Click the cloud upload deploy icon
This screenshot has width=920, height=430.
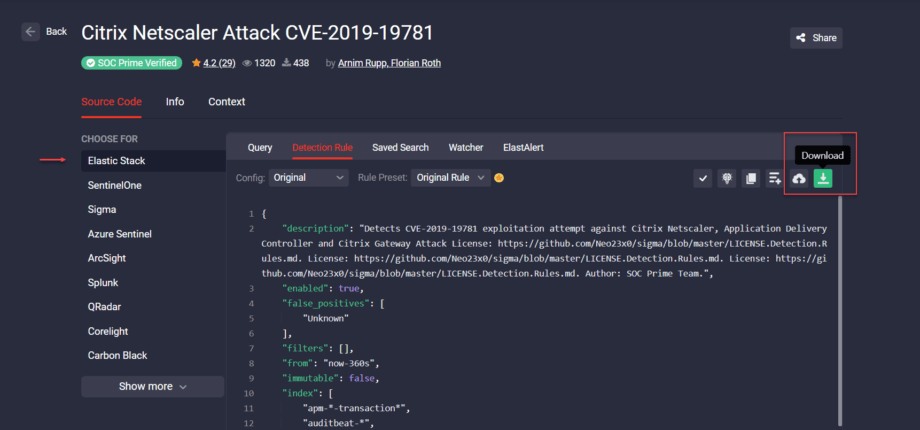click(x=799, y=178)
